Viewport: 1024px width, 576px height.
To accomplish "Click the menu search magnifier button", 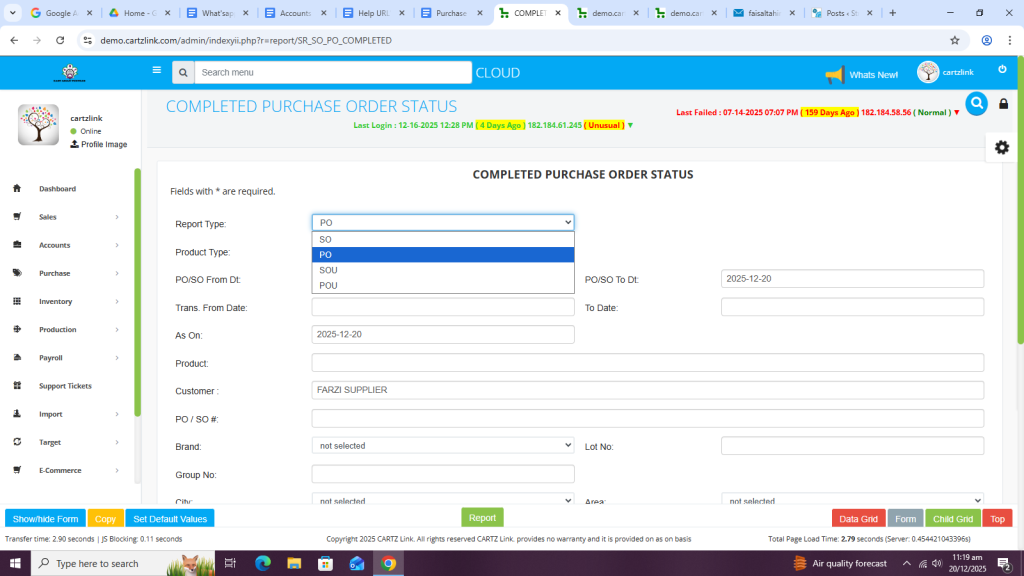I will 182,73.
